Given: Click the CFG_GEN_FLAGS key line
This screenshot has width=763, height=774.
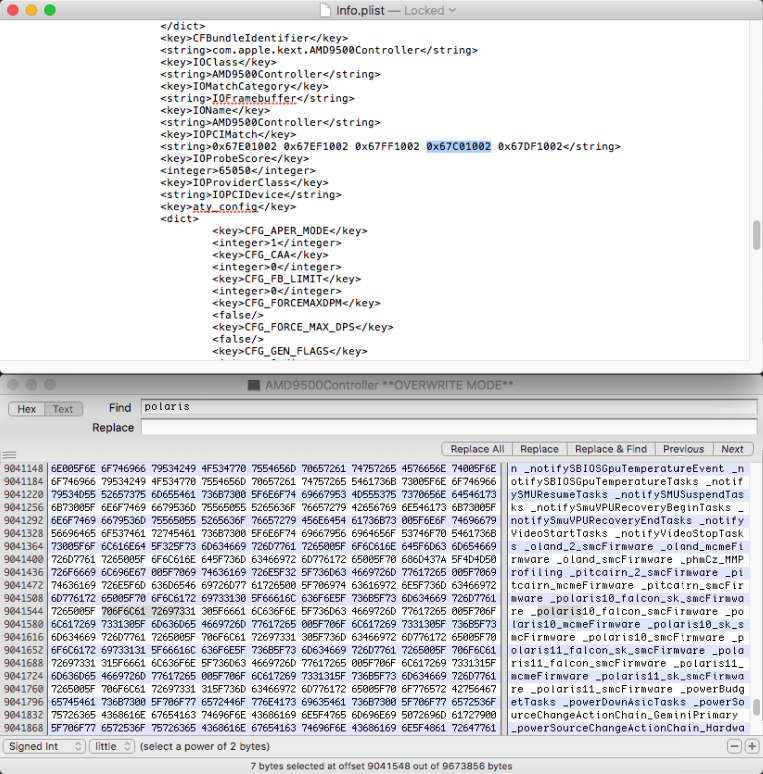Looking at the screenshot, I should point(290,351).
